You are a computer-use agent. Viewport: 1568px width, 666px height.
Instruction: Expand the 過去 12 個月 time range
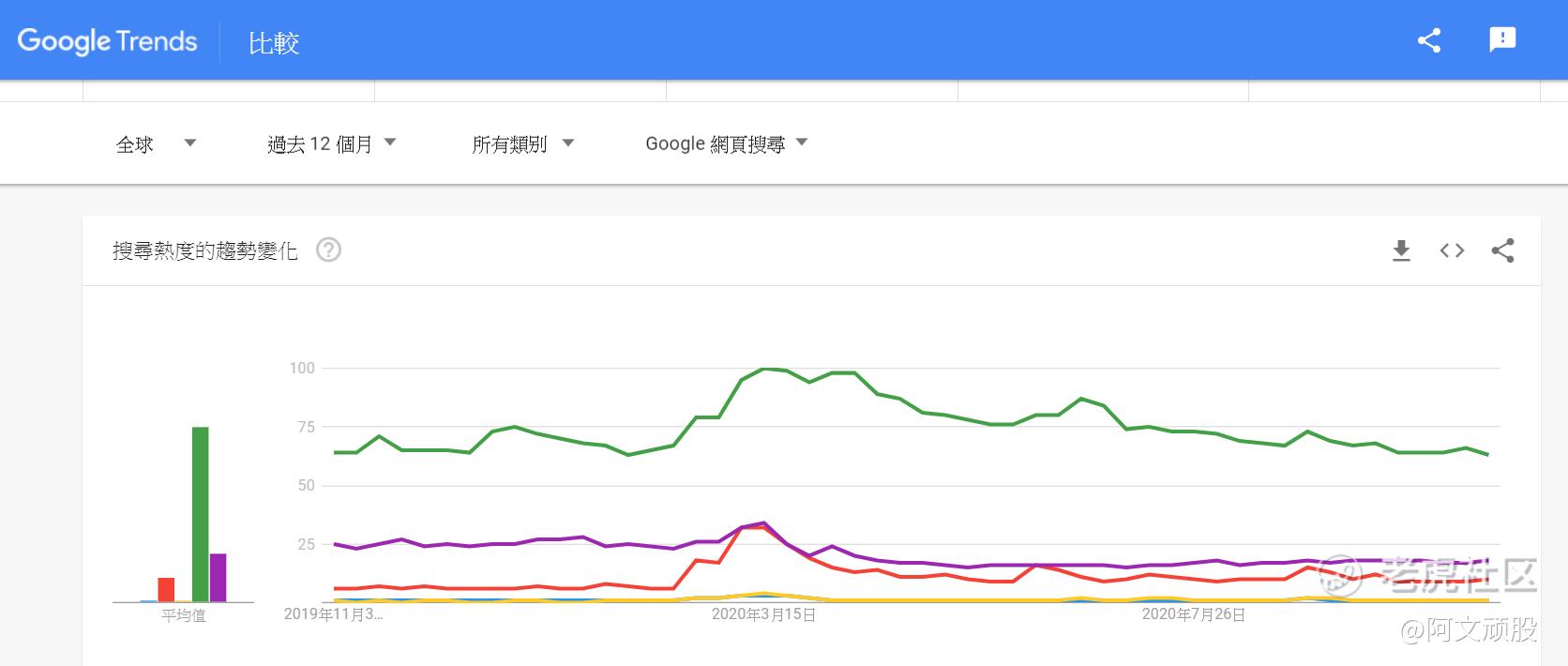coord(331,144)
